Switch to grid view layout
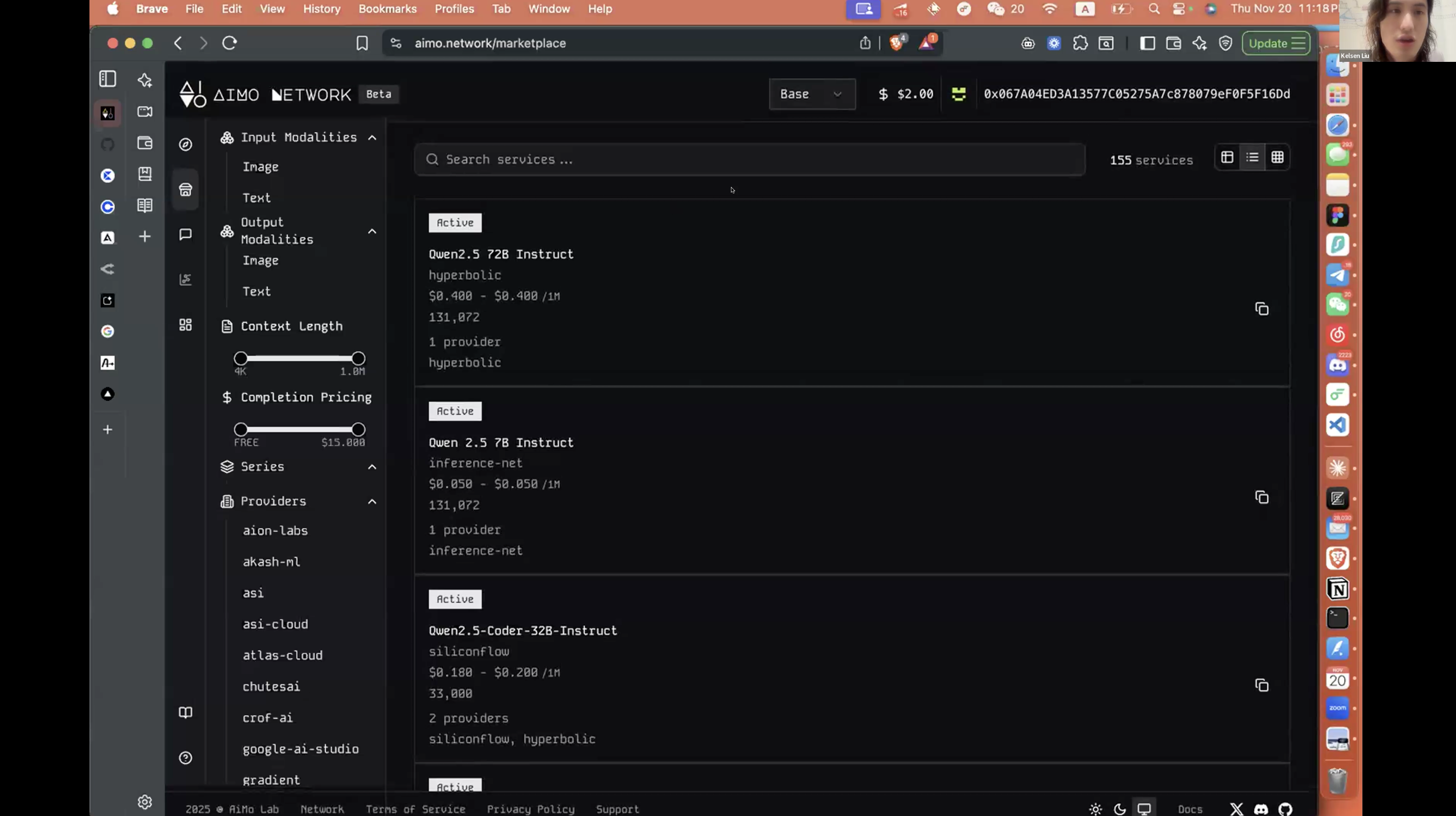Image resolution: width=1456 pixels, height=816 pixels. (1277, 157)
